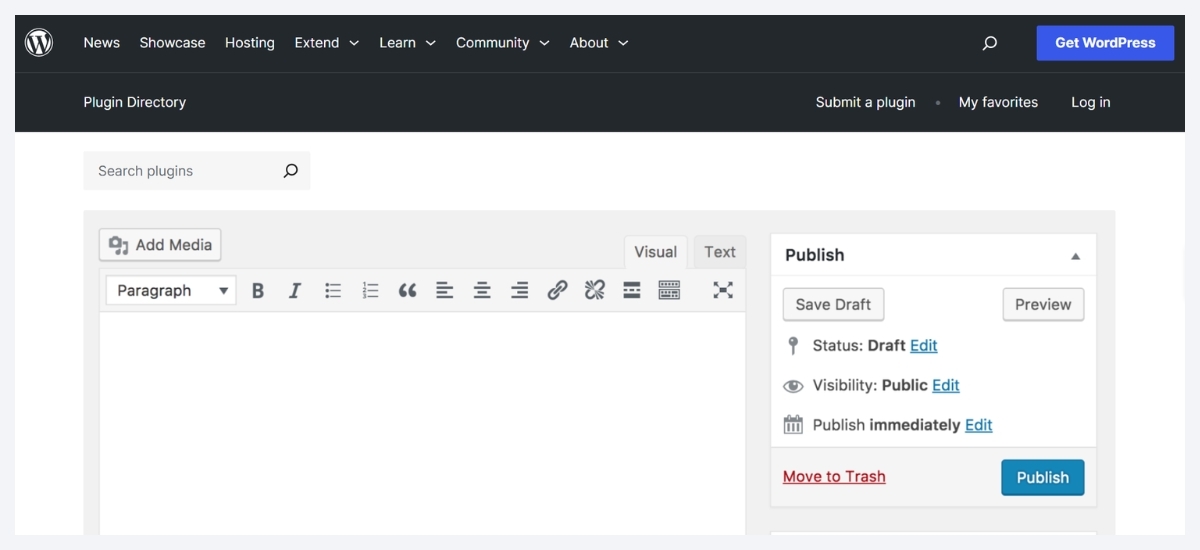Toggle bold formatting
Image resolution: width=1200 pixels, height=550 pixels.
(258, 291)
